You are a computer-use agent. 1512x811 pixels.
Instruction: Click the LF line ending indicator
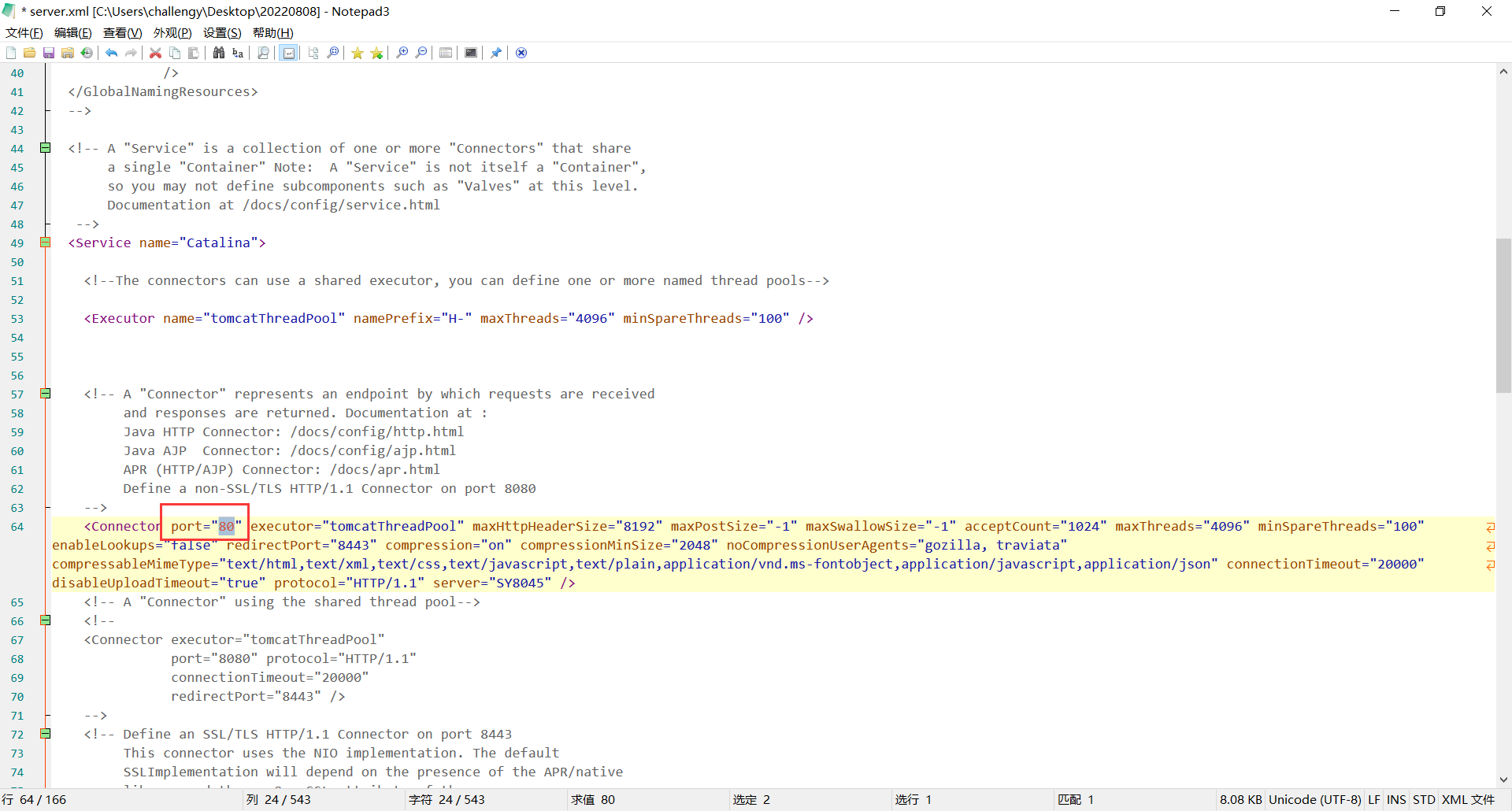[x=1374, y=800]
